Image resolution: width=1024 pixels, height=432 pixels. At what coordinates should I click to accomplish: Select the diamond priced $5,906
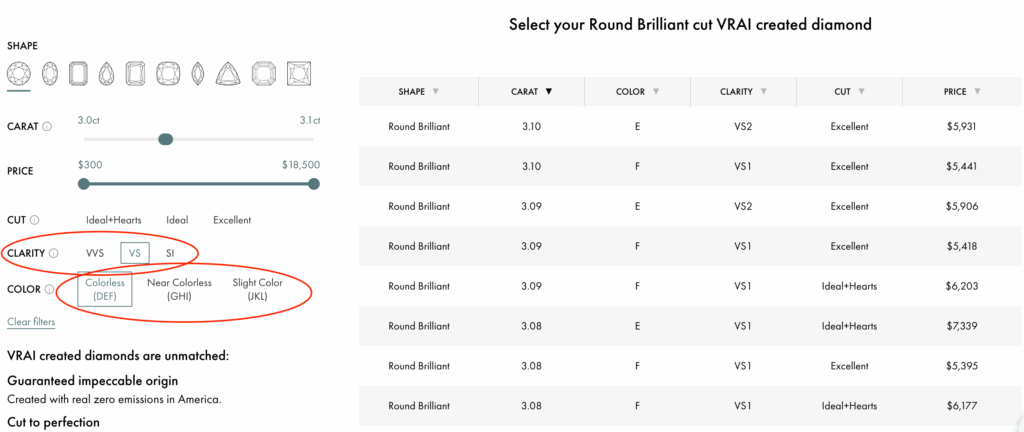tap(690, 206)
